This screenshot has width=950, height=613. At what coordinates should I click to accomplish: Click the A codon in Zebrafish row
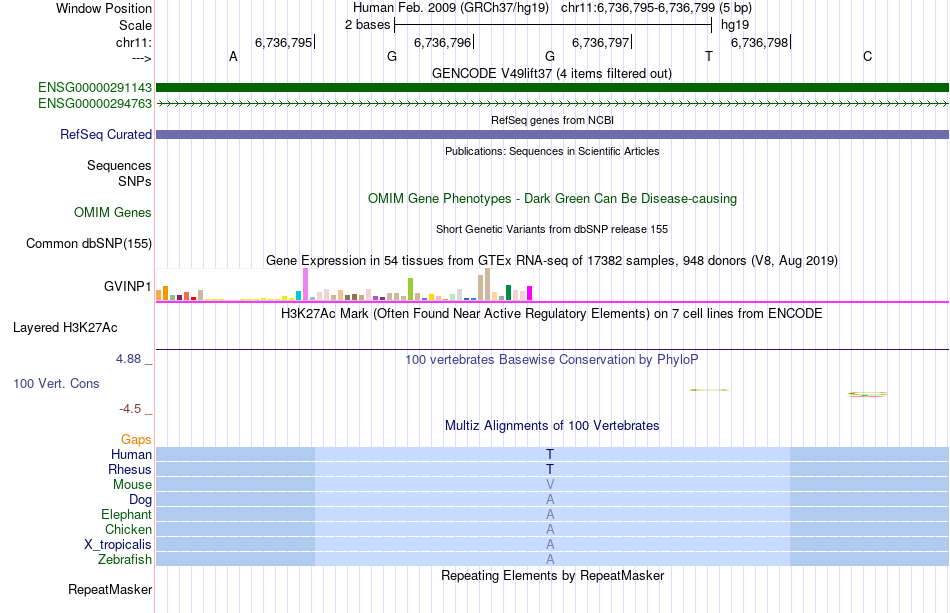click(550, 559)
